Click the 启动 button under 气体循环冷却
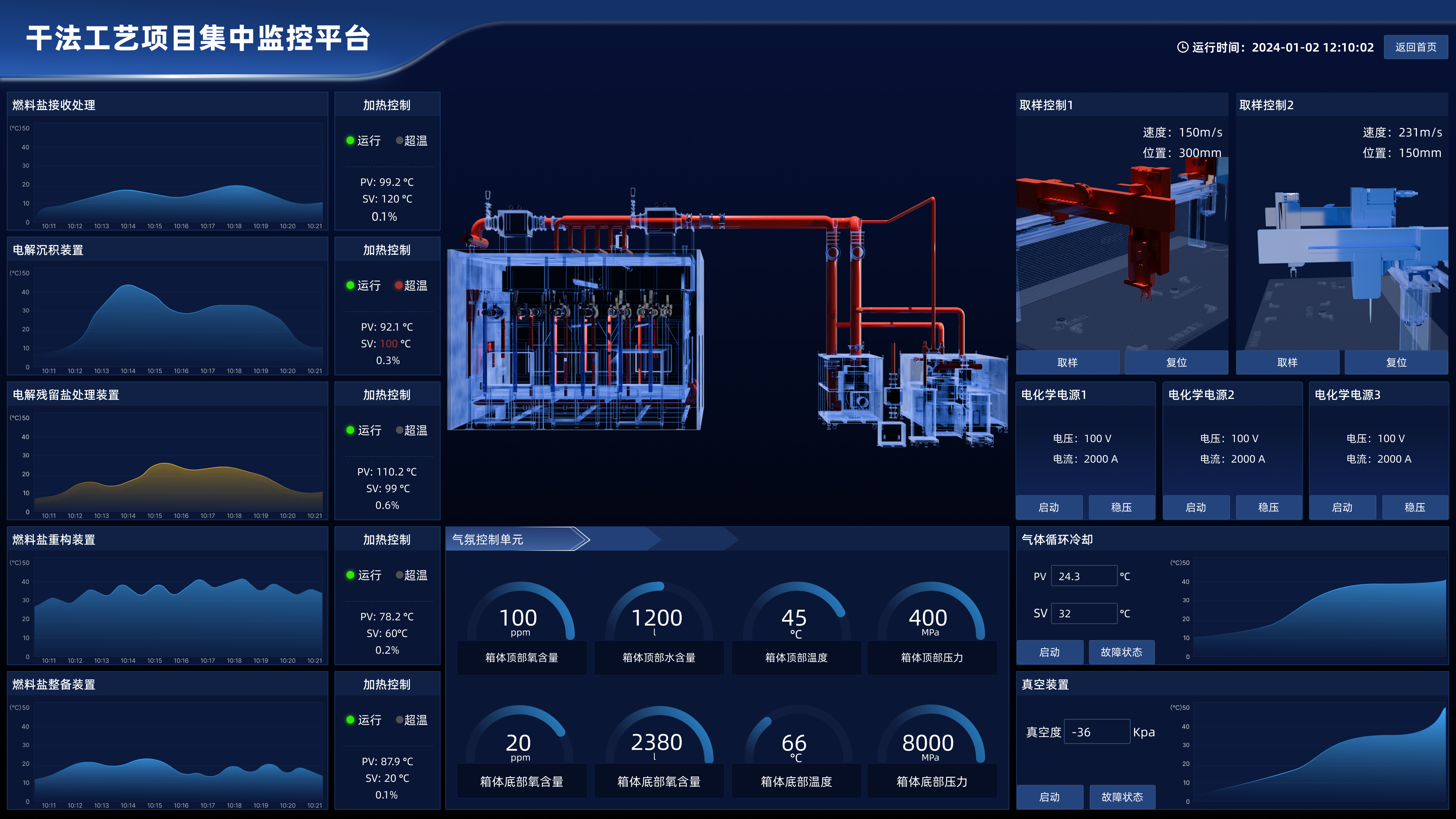Screen dimensions: 1456x819 pyautogui.click(x=1050, y=652)
